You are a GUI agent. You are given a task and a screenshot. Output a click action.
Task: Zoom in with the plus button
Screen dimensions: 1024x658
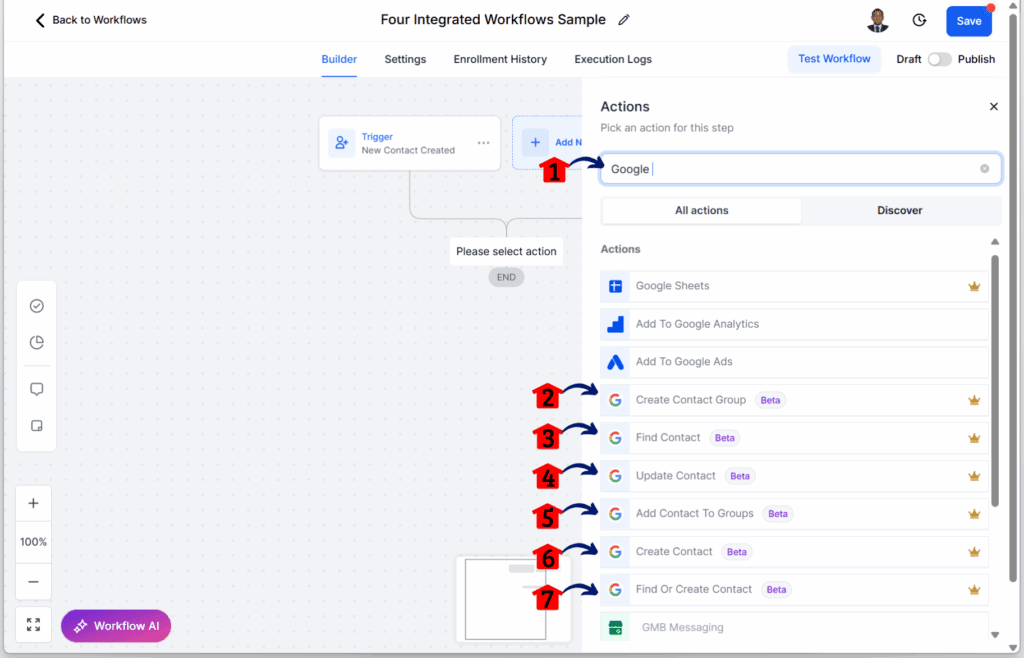pyautogui.click(x=33, y=503)
